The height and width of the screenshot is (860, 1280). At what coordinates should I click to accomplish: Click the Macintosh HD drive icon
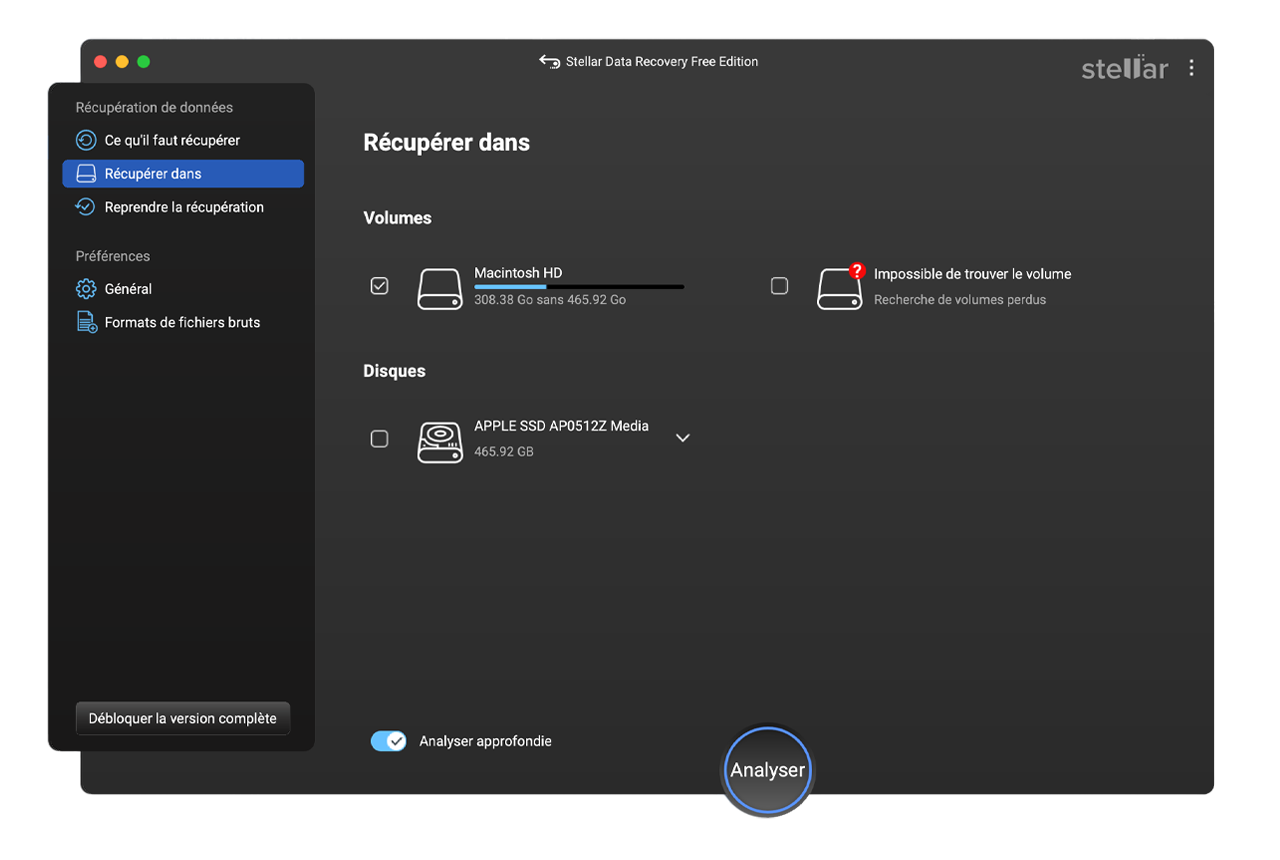[440, 289]
